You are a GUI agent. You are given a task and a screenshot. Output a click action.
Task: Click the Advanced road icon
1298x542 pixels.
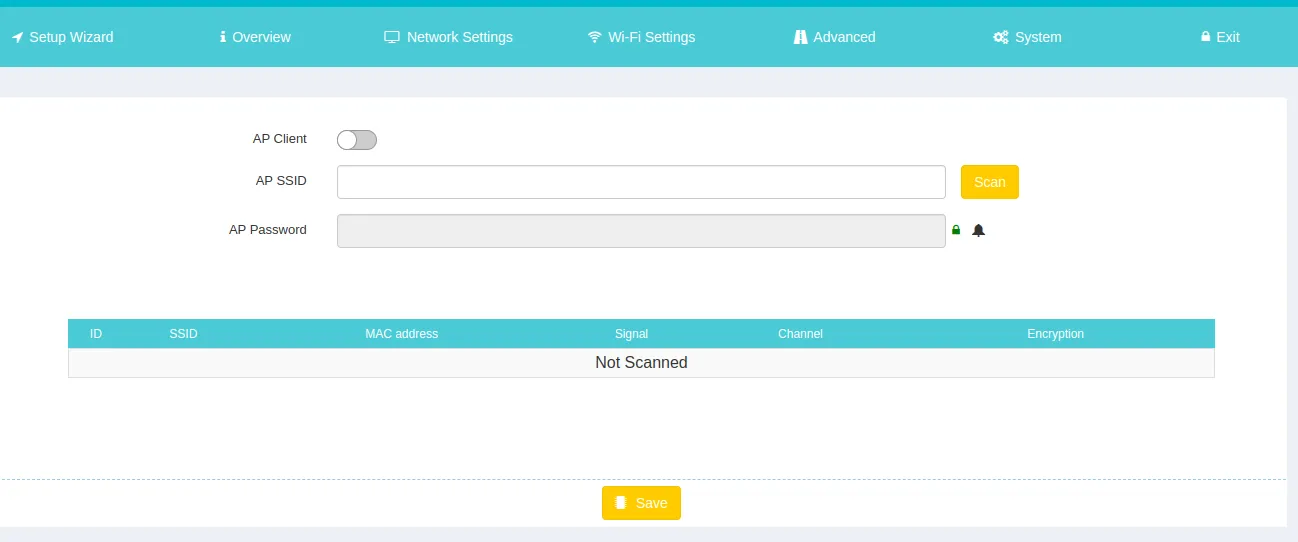(x=800, y=37)
